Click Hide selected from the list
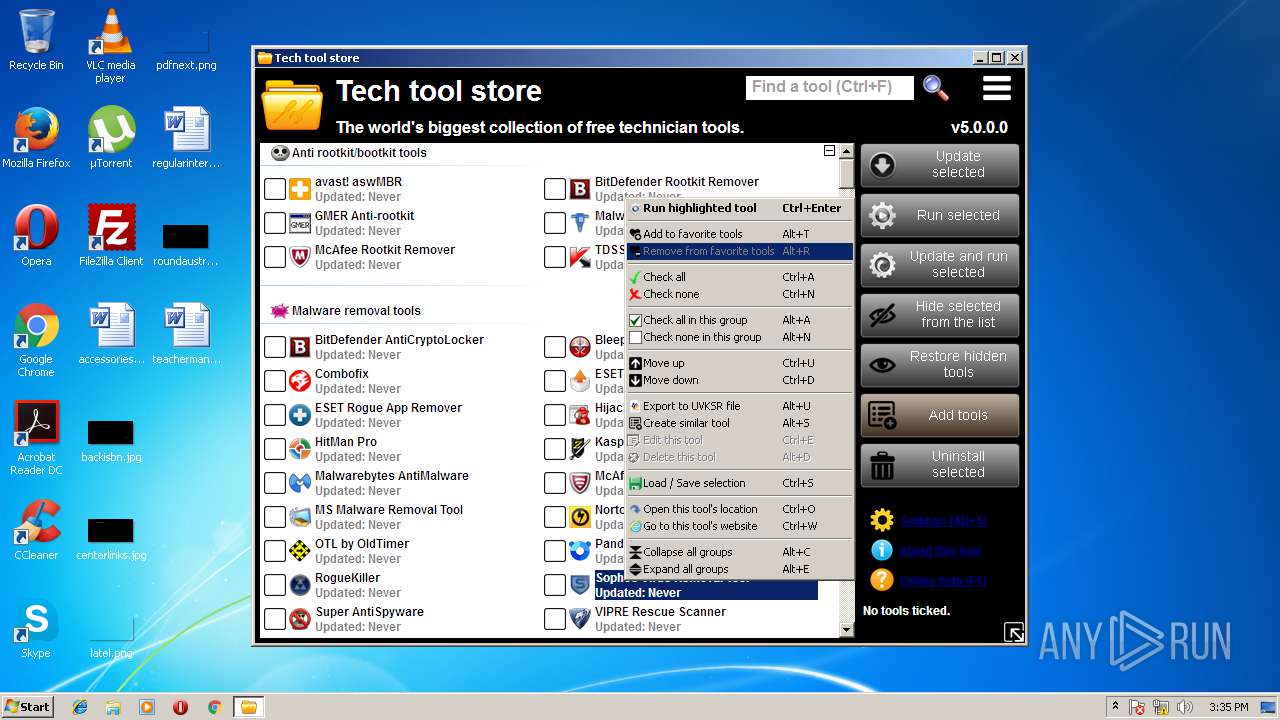Viewport: 1280px width, 720px height. (940, 315)
